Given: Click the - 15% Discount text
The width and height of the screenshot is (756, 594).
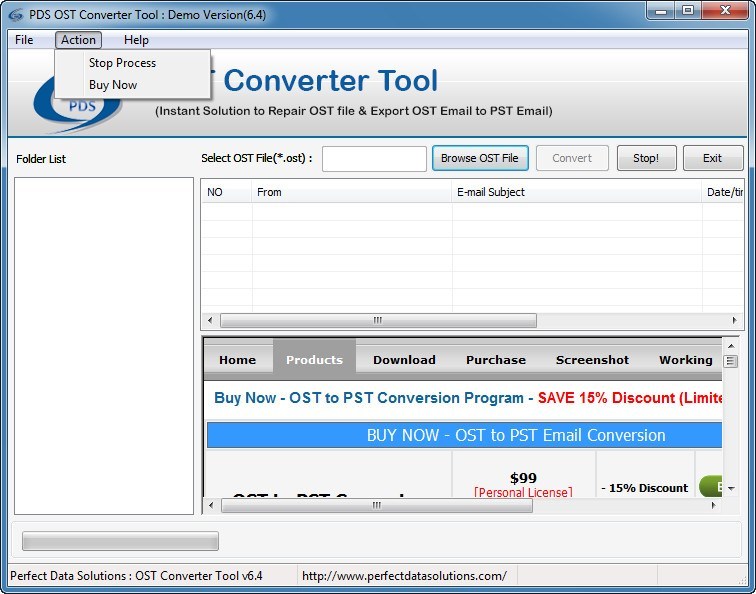Looking at the screenshot, I should (645, 488).
